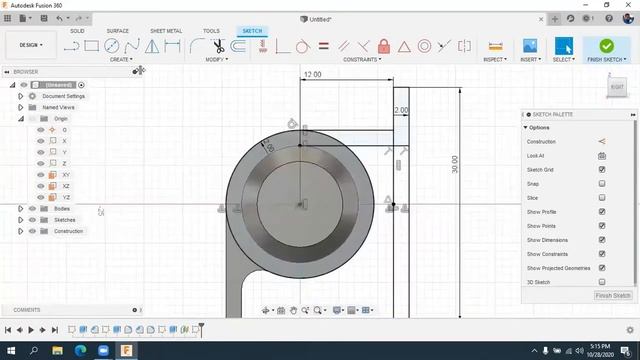Collapse the Sketch Palette Options section
The height and width of the screenshot is (360, 640).
tap(525, 128)
